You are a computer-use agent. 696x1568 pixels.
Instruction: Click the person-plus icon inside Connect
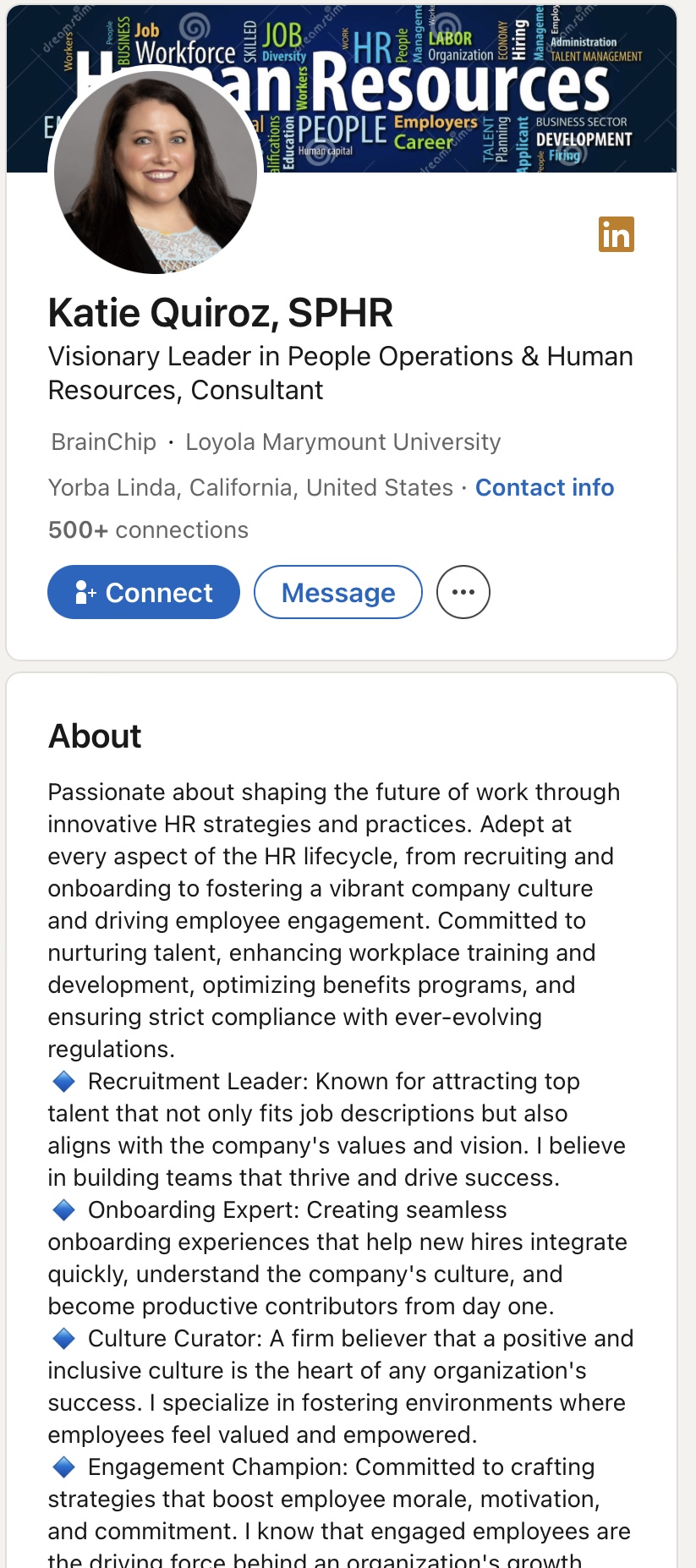85,592
